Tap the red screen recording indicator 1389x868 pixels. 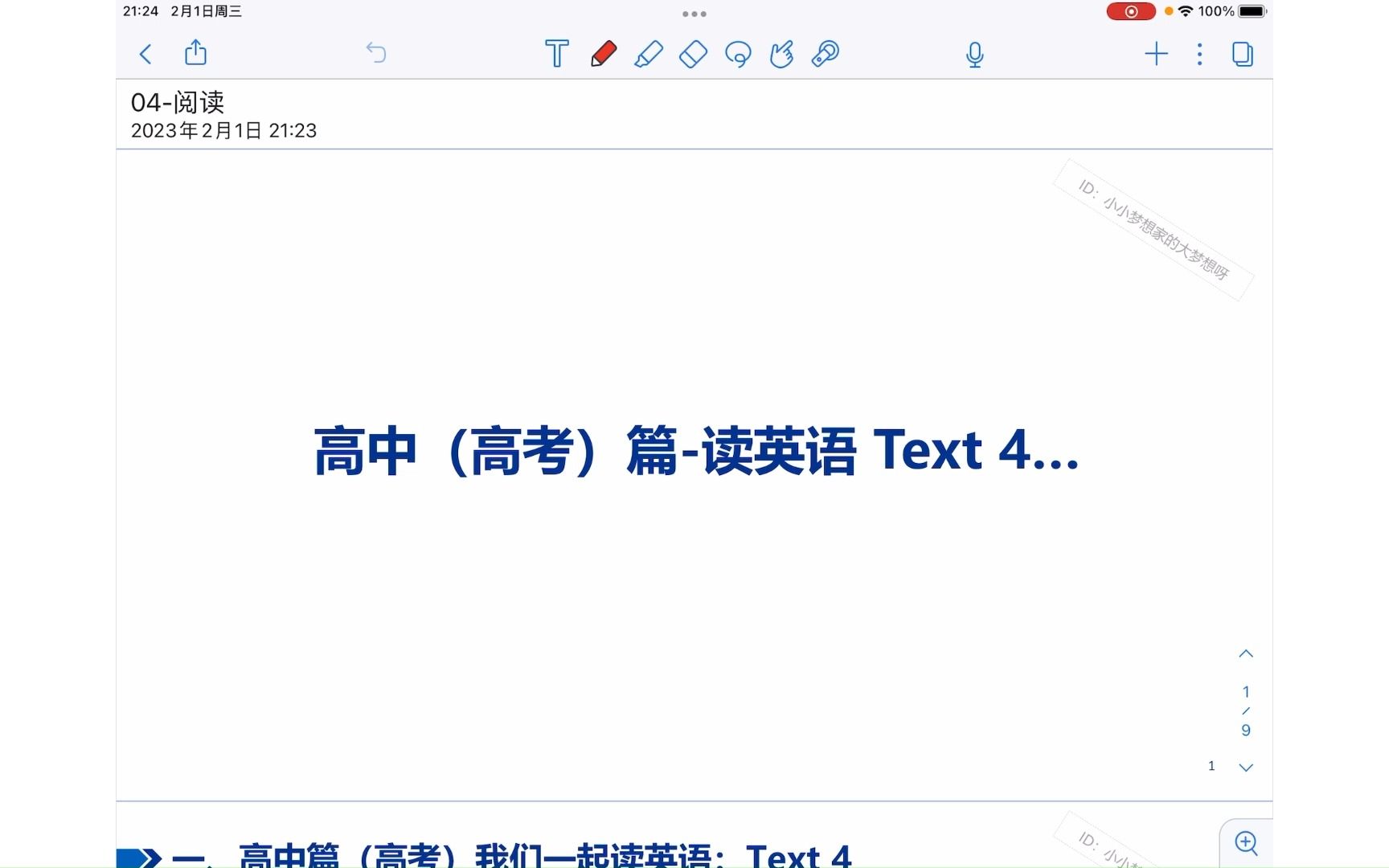[x=1130, y=11]
